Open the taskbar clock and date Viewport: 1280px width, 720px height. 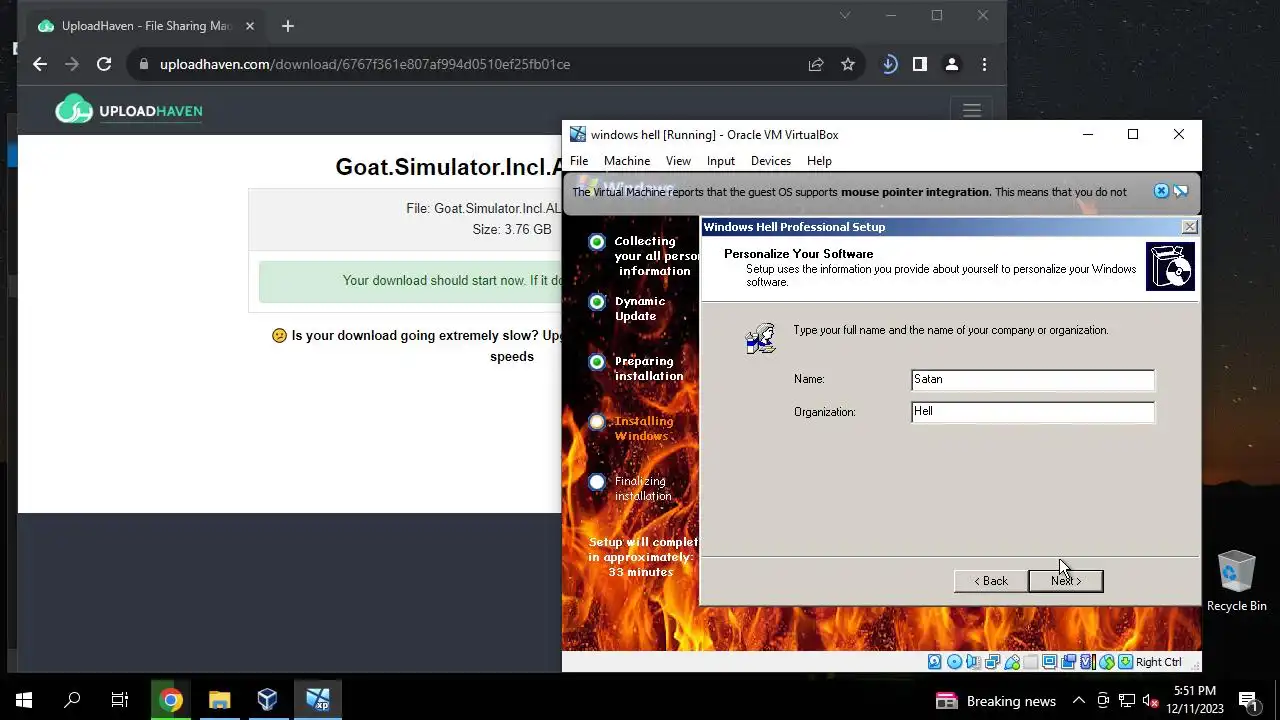click(x=1195, y=700)
